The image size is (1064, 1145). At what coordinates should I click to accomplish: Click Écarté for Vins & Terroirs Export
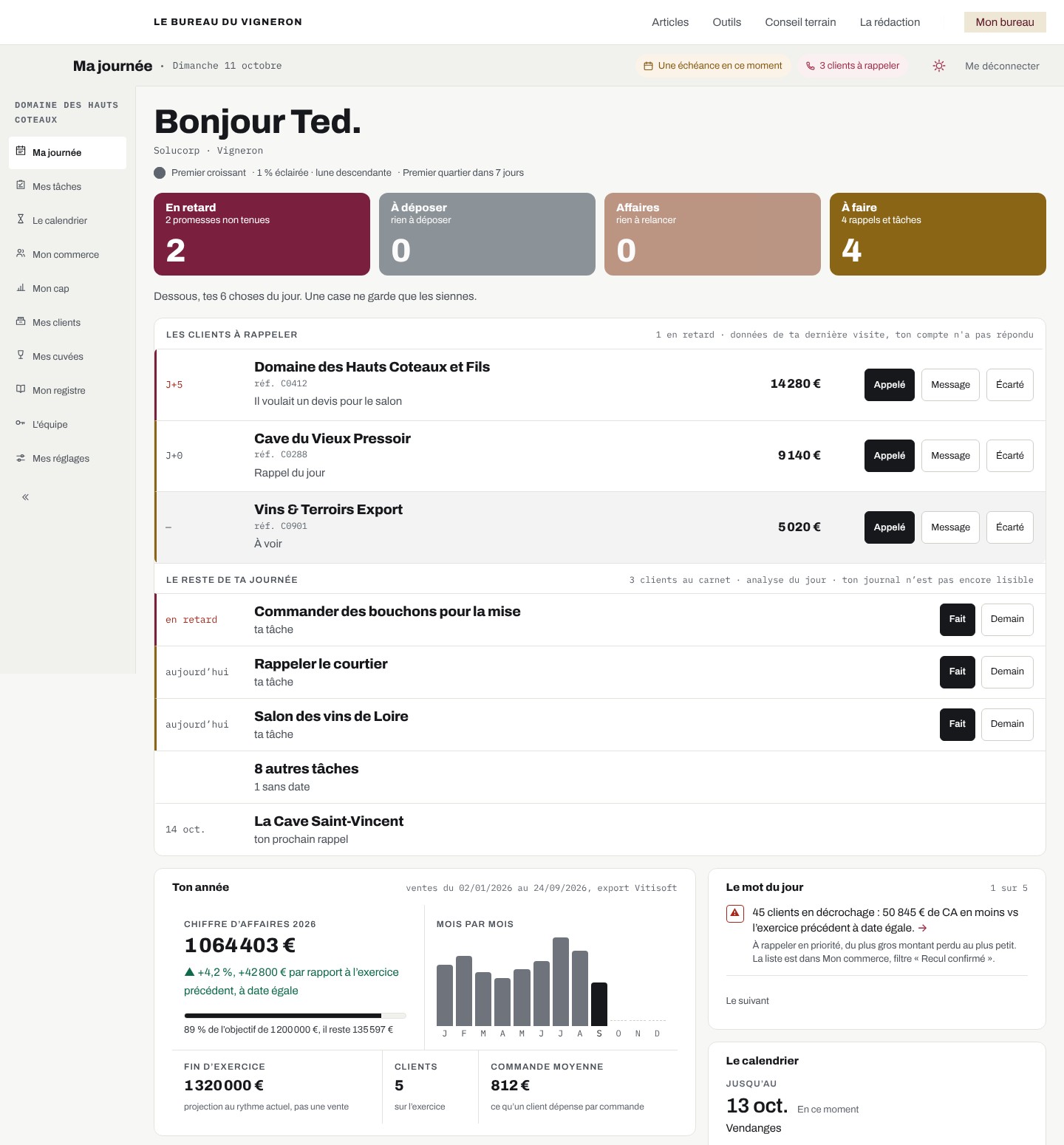(1010, 527)
